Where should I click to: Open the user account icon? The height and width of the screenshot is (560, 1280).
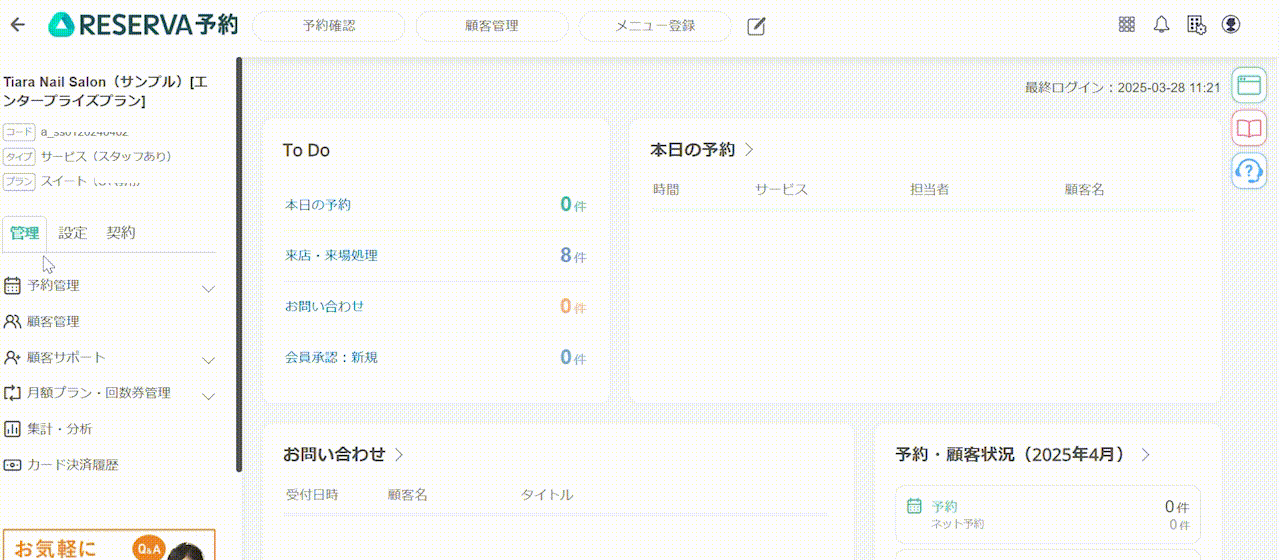1231,25
